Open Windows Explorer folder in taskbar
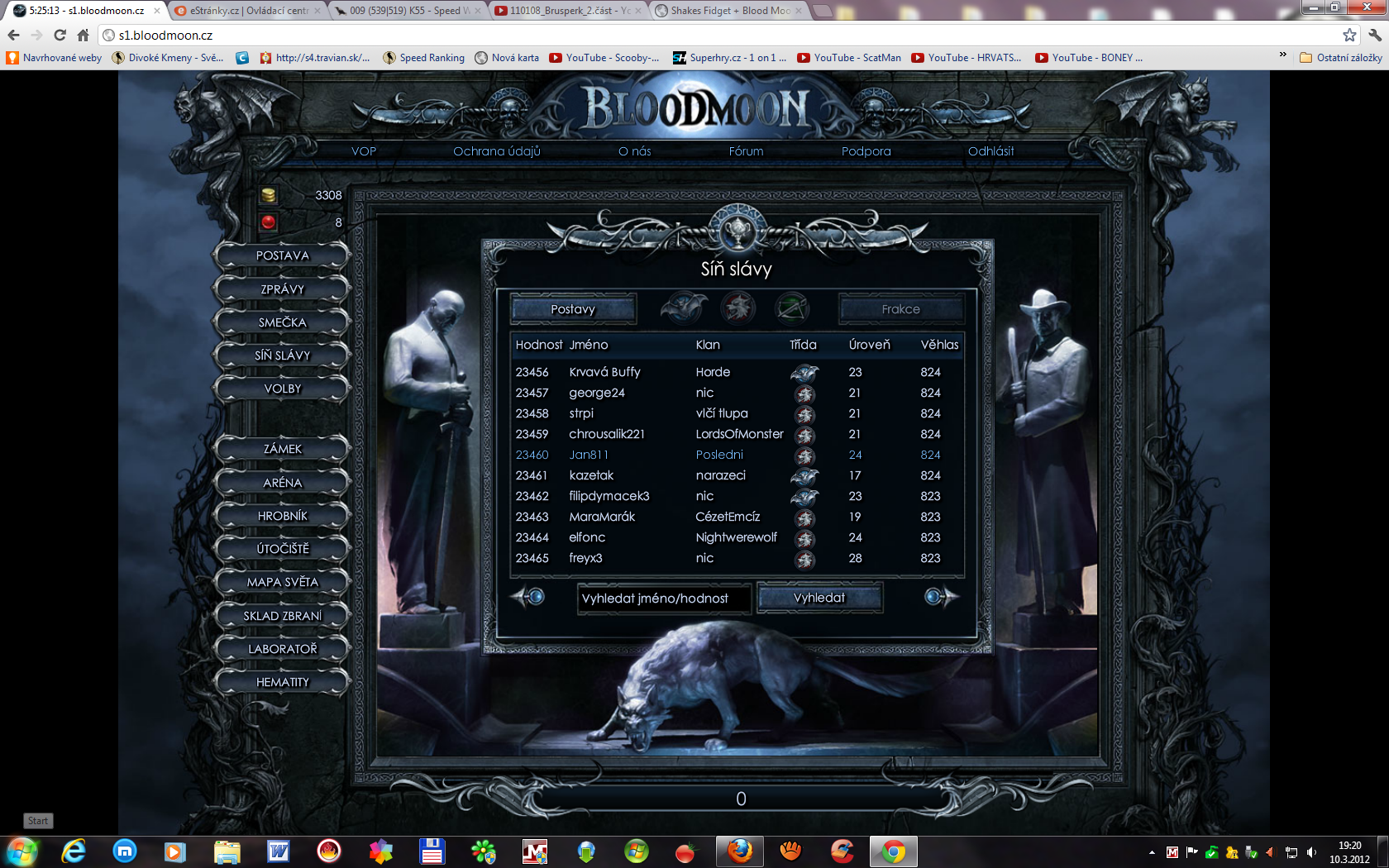 point(227,851)
